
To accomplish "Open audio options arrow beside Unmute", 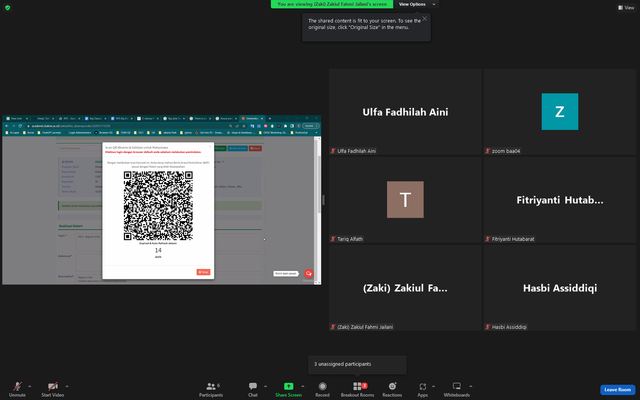I will click(x=29, y=386).
